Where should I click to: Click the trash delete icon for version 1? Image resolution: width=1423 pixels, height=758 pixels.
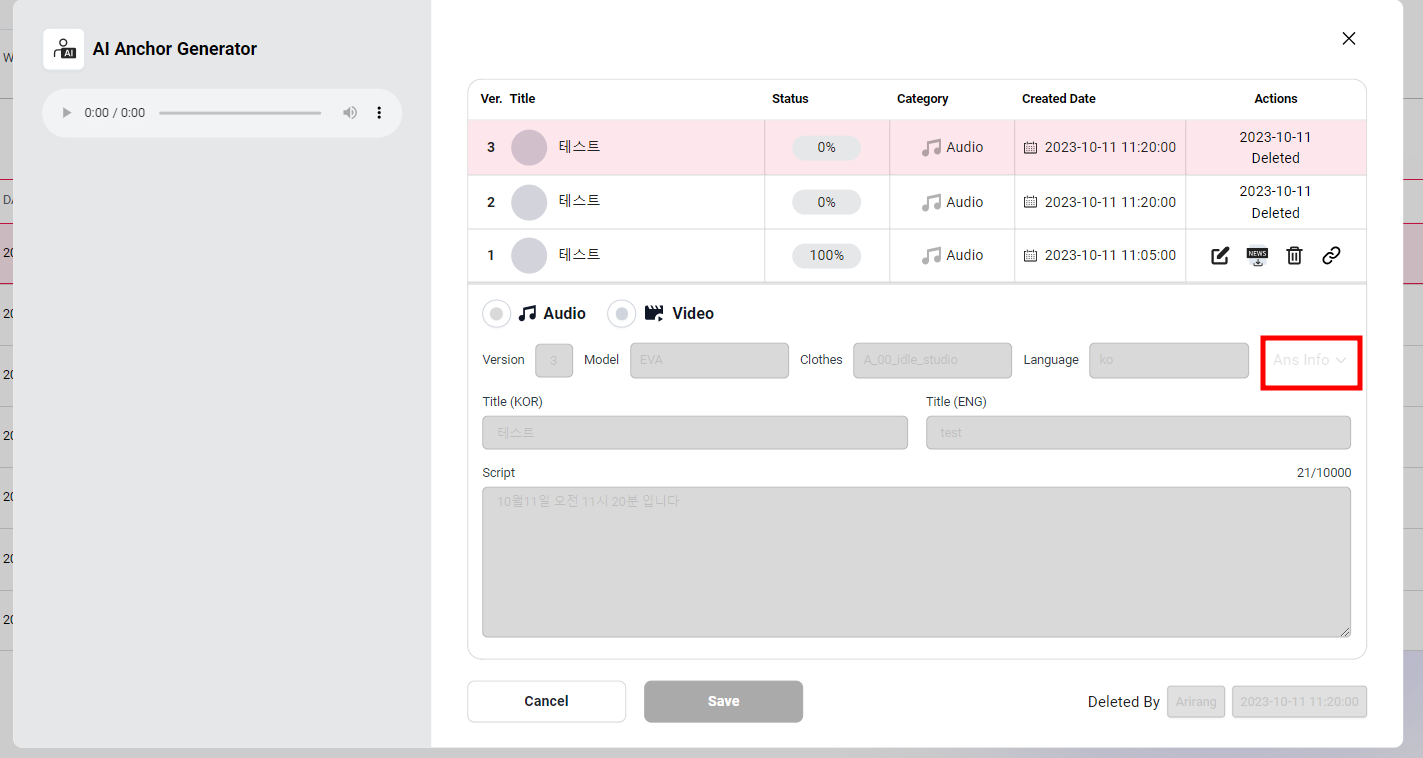1294,256
